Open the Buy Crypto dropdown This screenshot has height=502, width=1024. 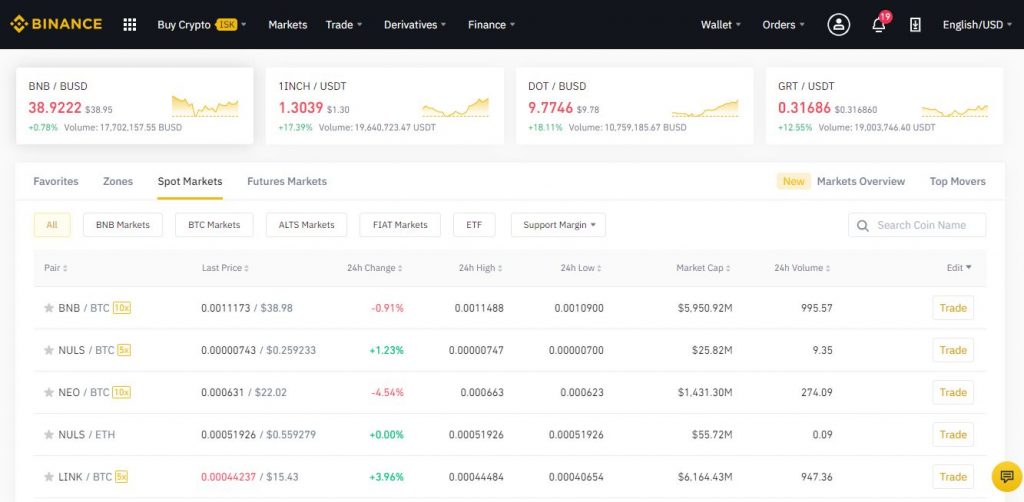pos(202,25)
